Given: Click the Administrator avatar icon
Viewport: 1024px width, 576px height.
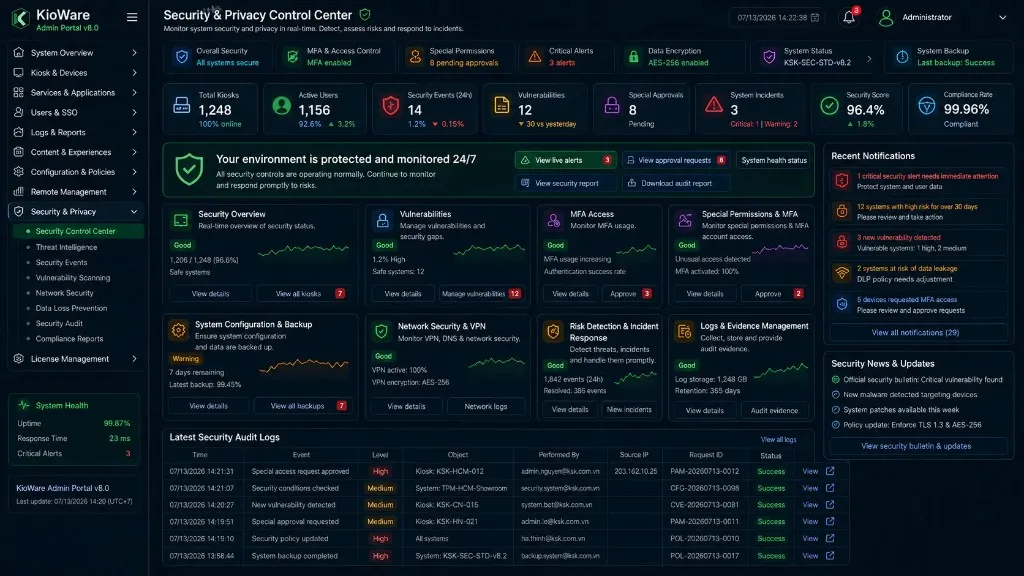Looking at the screenshot, I should (x=886, y=18).
